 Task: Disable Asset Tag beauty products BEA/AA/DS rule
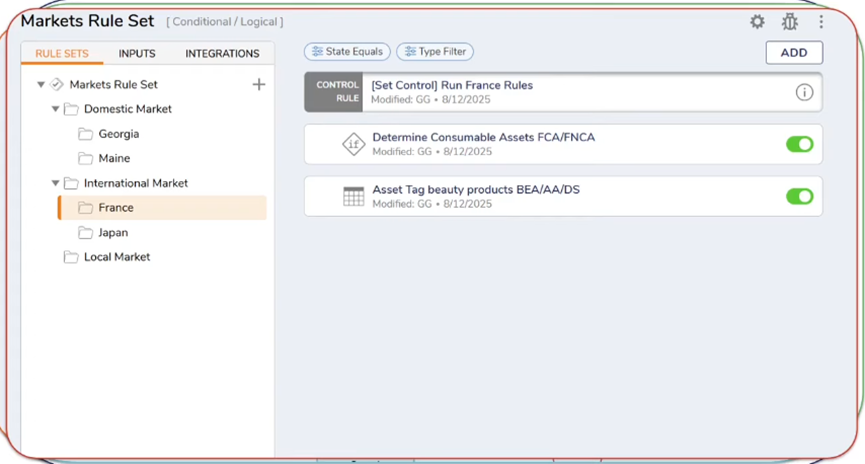pos(799,196)
